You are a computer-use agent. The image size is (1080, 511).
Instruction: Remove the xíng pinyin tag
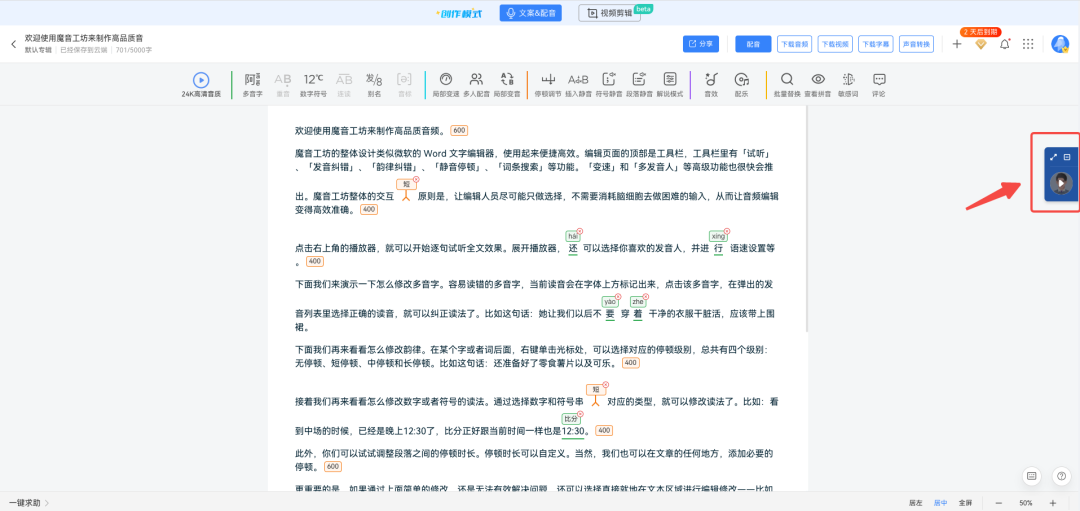(x=727, y=231)
